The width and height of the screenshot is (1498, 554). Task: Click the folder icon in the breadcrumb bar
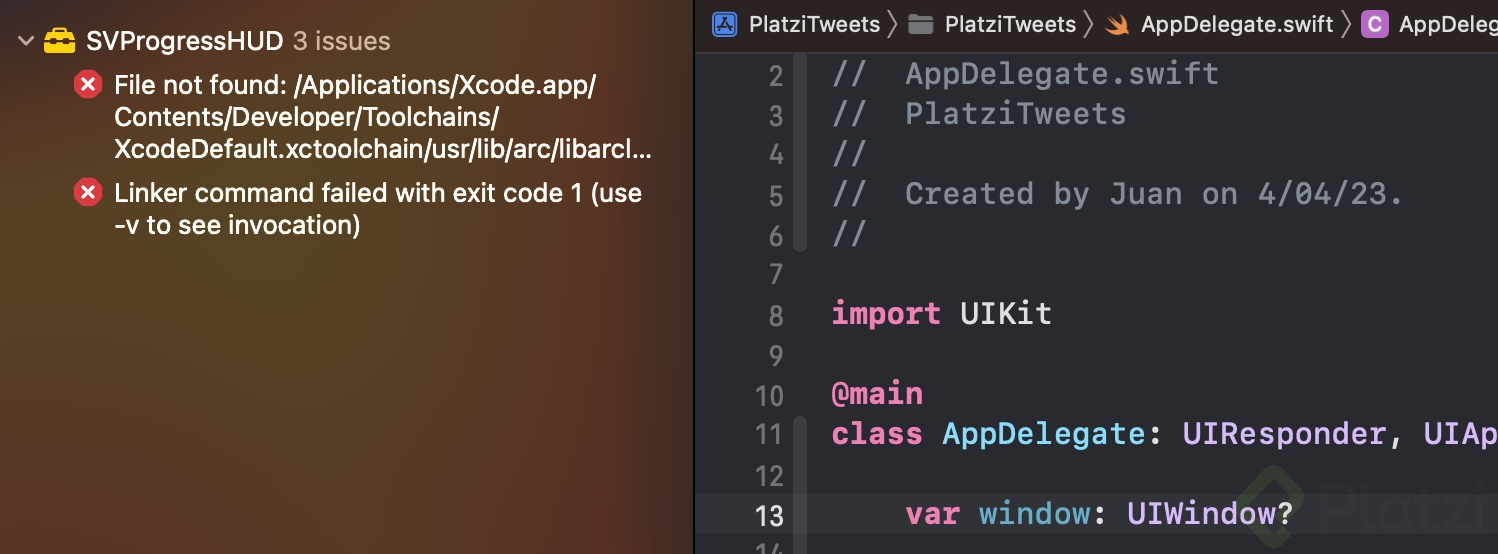coord(920,24)
